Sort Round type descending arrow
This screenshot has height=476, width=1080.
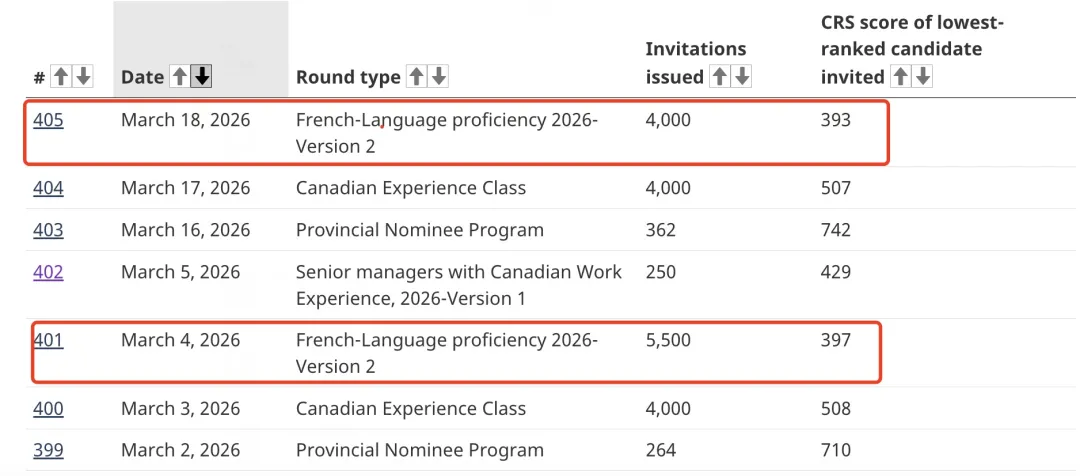(x=438, y=77)
